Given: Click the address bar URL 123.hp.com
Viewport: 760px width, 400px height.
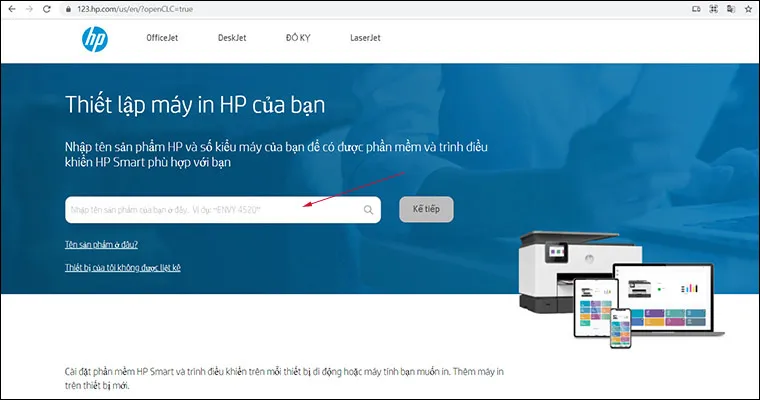Looking at the screenshot, I should (135, 9).
